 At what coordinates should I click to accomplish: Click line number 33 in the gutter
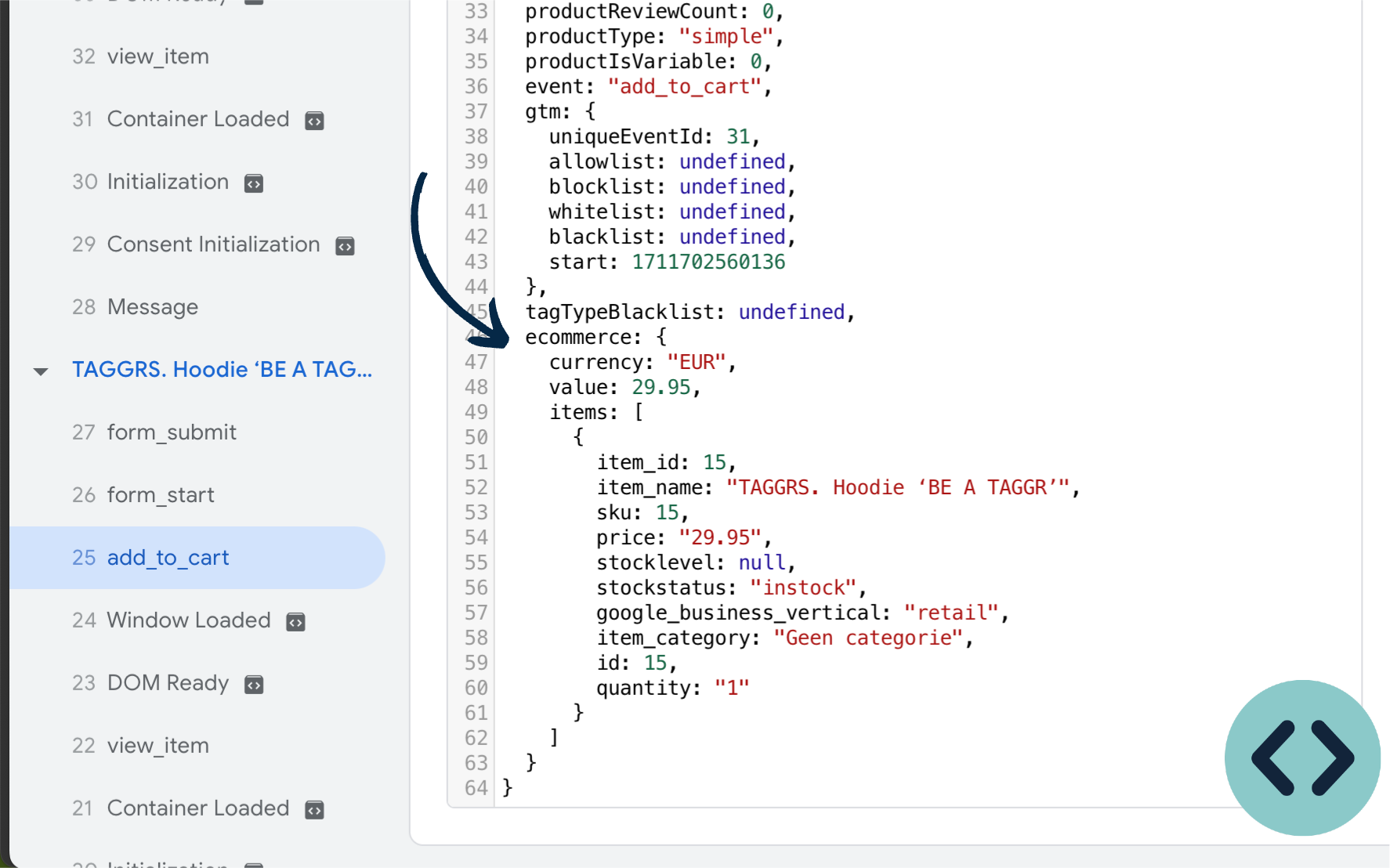[476, 11]
